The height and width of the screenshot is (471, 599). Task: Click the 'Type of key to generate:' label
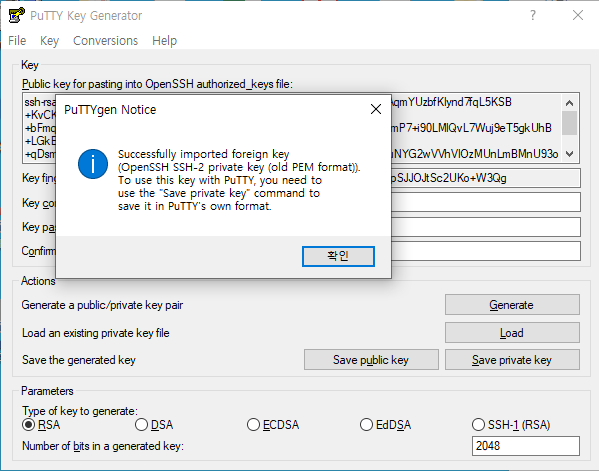pyautogui.click(x=80, y=411)
